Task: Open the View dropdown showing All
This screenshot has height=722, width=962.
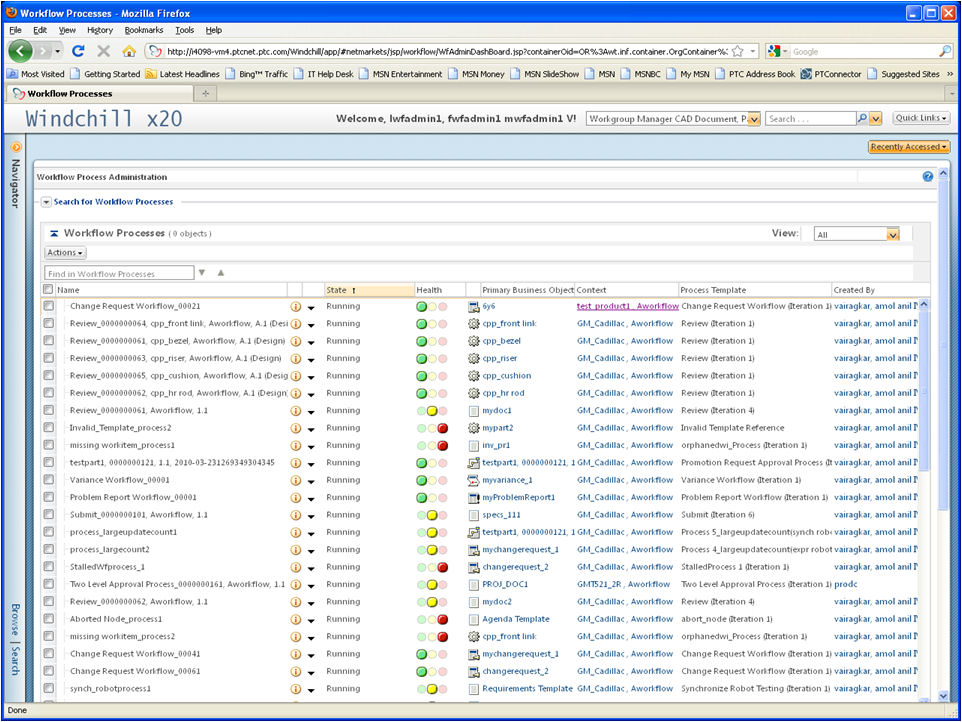Action: 856,233
